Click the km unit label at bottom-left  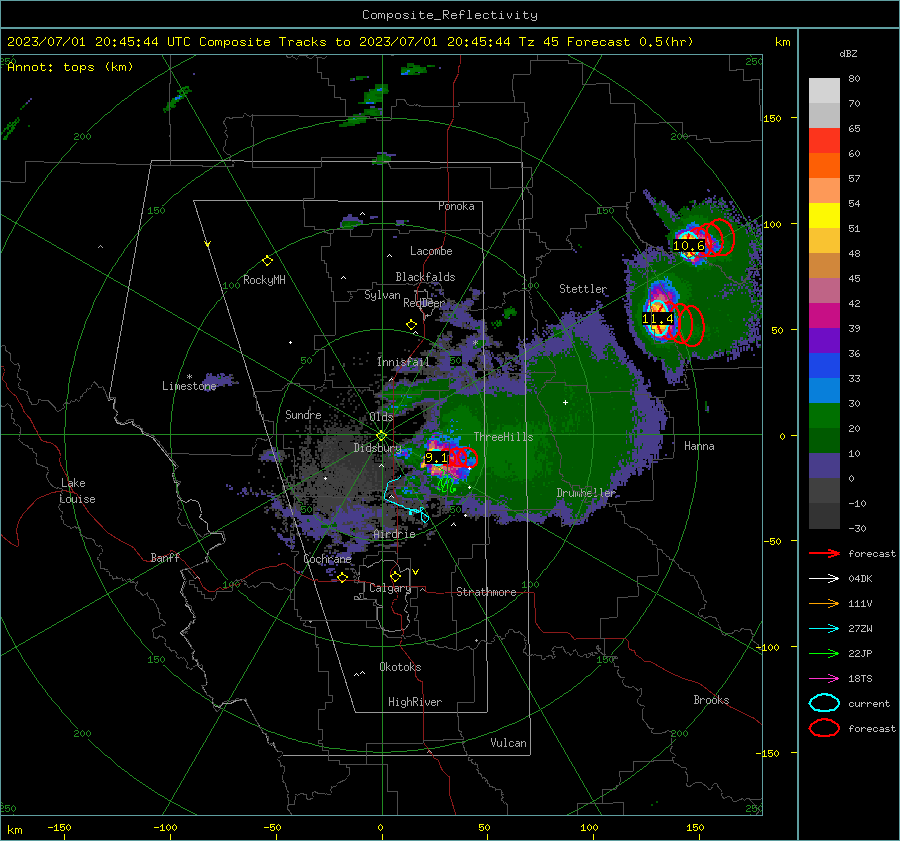pos(14,830)
